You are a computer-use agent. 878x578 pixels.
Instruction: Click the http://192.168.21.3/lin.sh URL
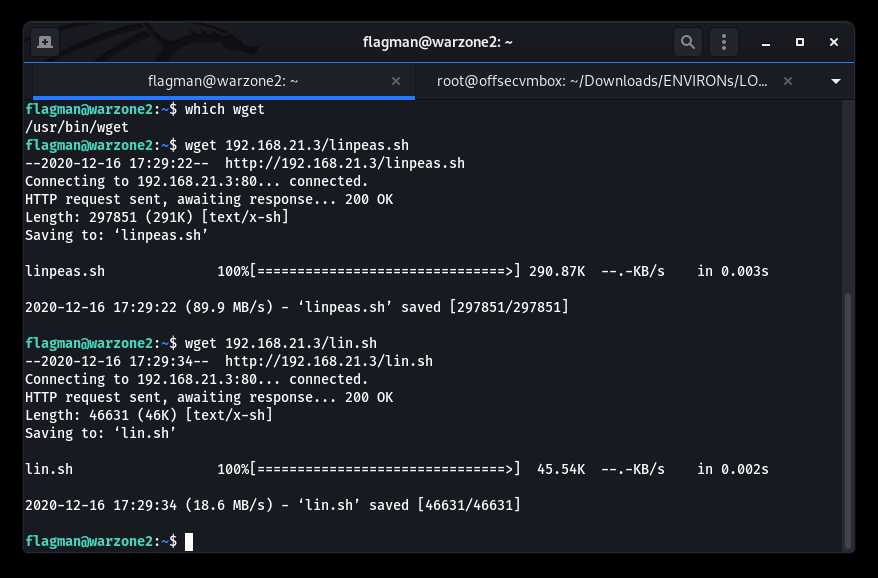(329, 361)
